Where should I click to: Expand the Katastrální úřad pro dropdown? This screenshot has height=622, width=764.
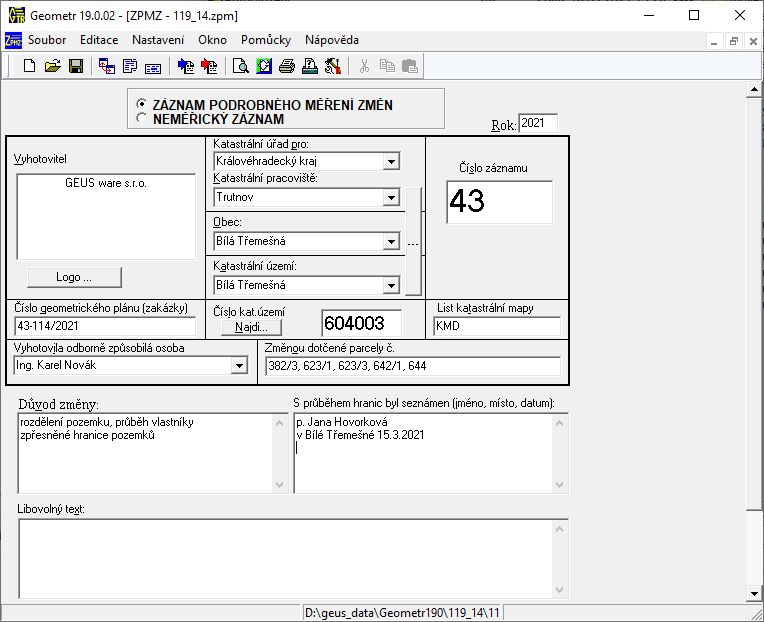point(391,161)
